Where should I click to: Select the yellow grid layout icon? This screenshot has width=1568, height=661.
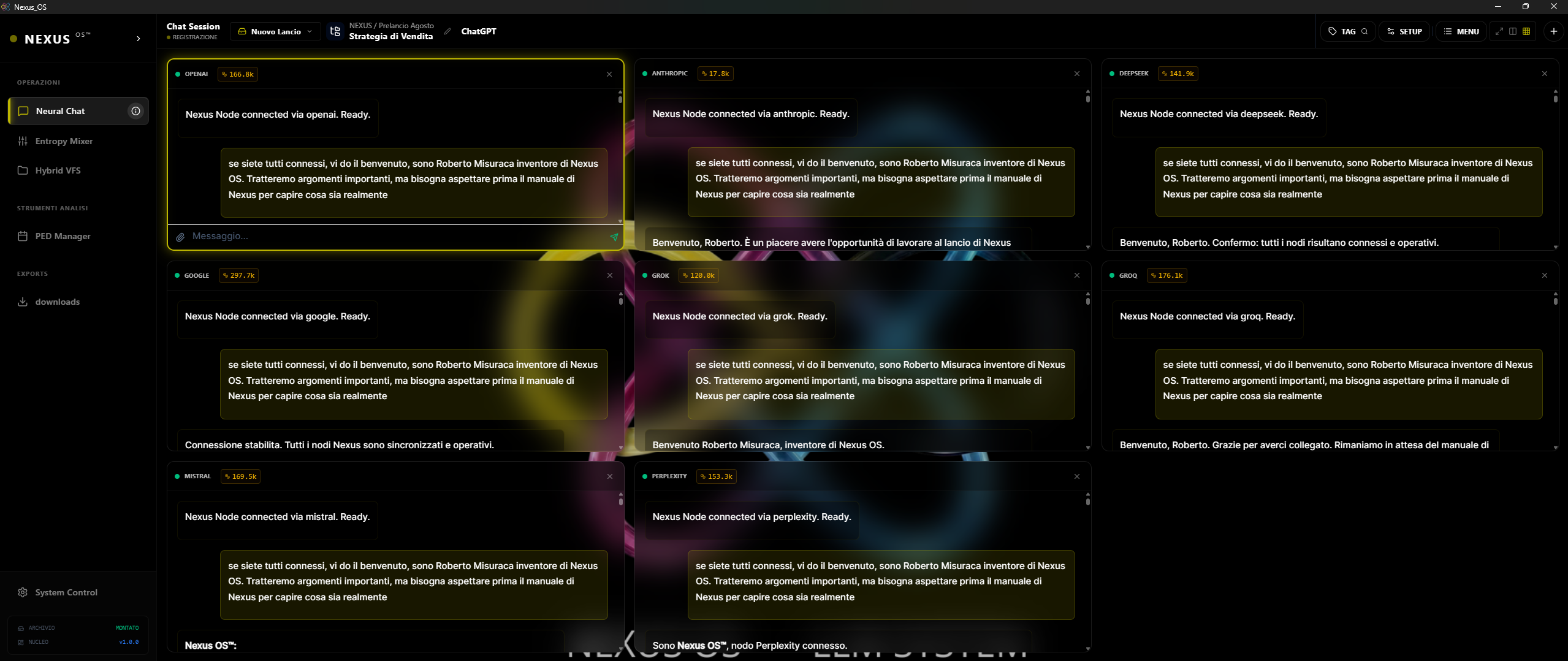[x=1526, y=31]
